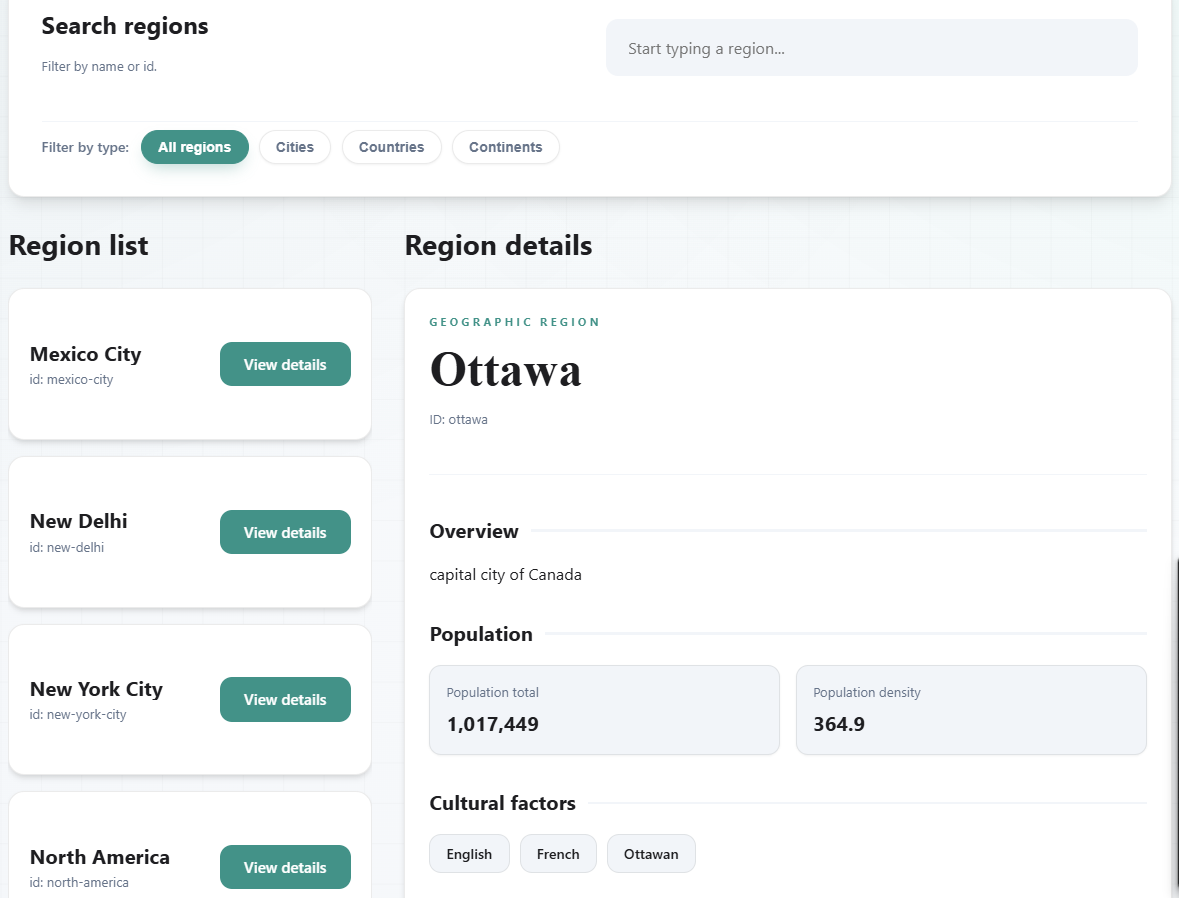1179x898 pixels.
Task: Select the French cultural factor tag
Action: click(x=557, y=853)
